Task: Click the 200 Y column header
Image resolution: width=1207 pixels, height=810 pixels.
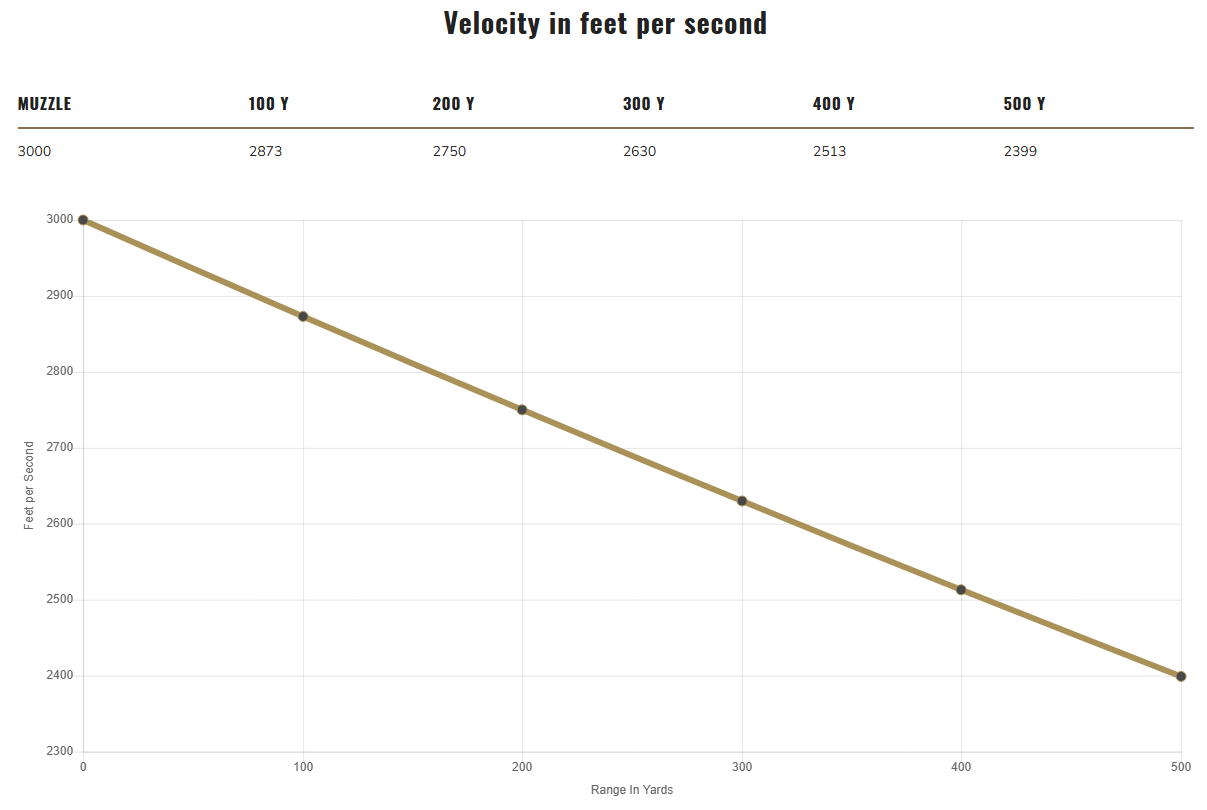Action: coord(453,104)
